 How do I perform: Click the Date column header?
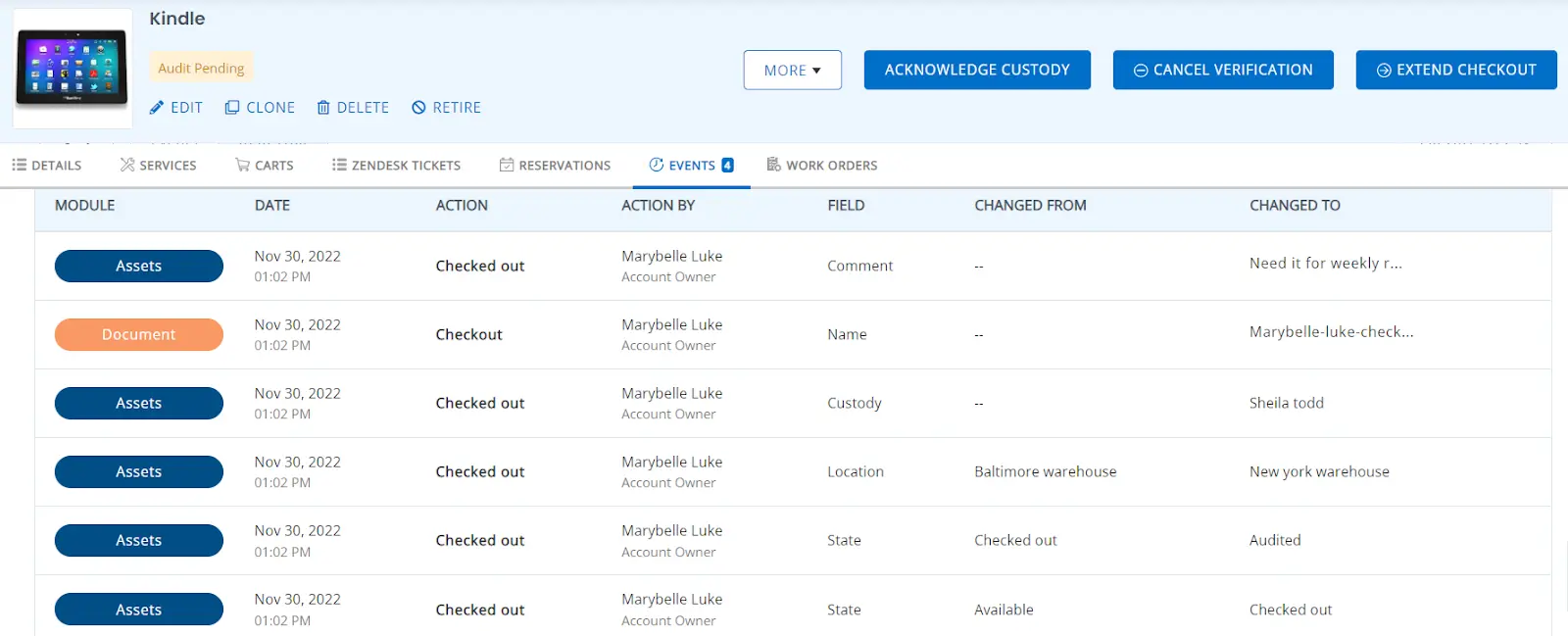(272, 206)
